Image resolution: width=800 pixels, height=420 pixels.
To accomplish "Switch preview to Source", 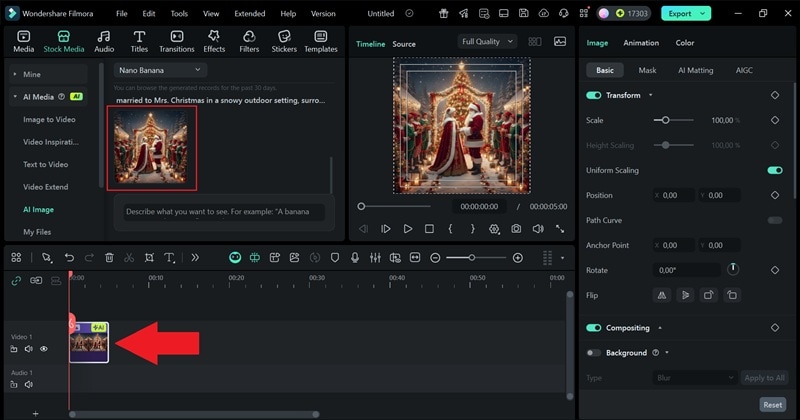I will 404,44.
